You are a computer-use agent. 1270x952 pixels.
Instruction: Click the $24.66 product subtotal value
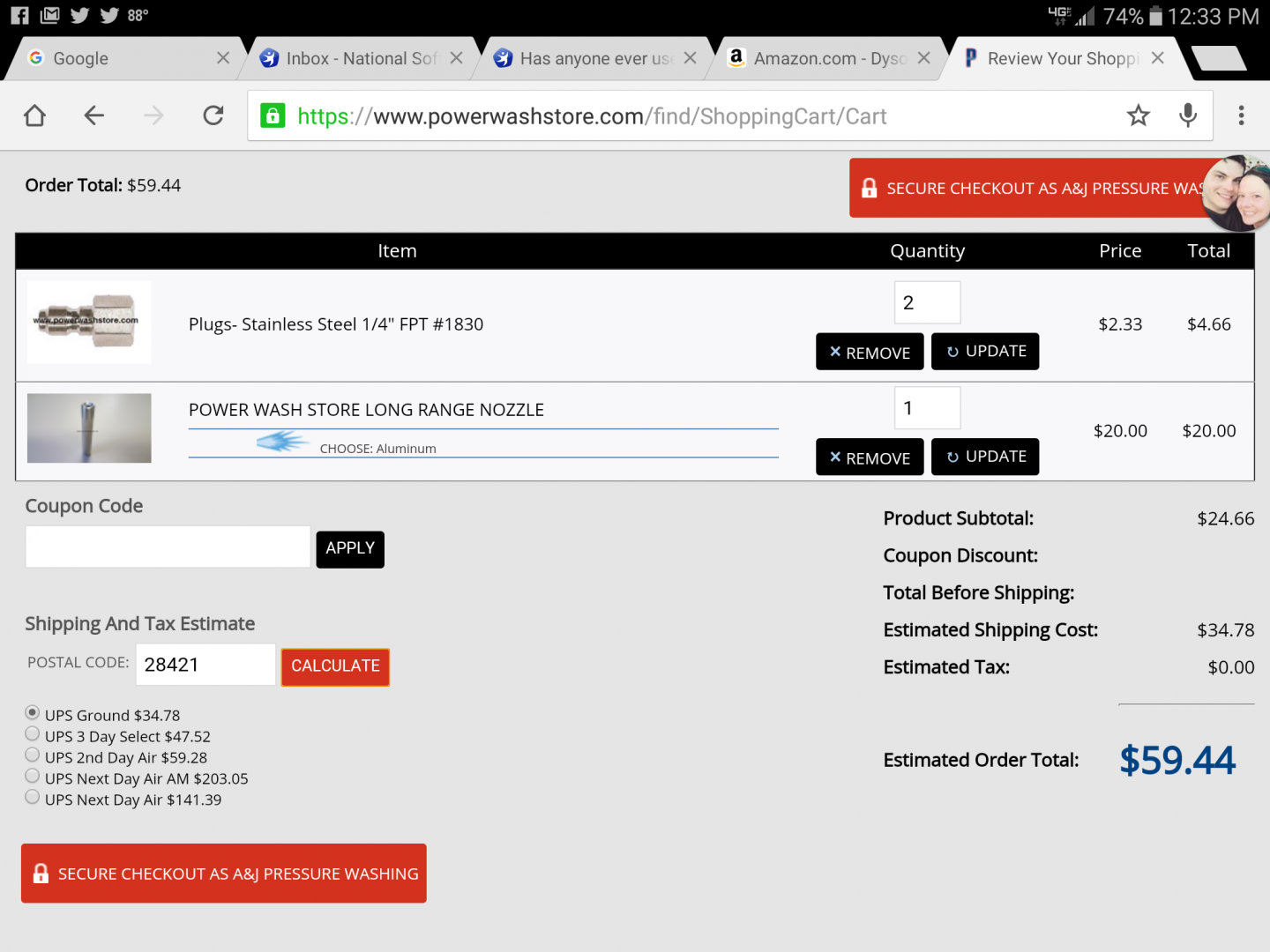pos(1225,518)
